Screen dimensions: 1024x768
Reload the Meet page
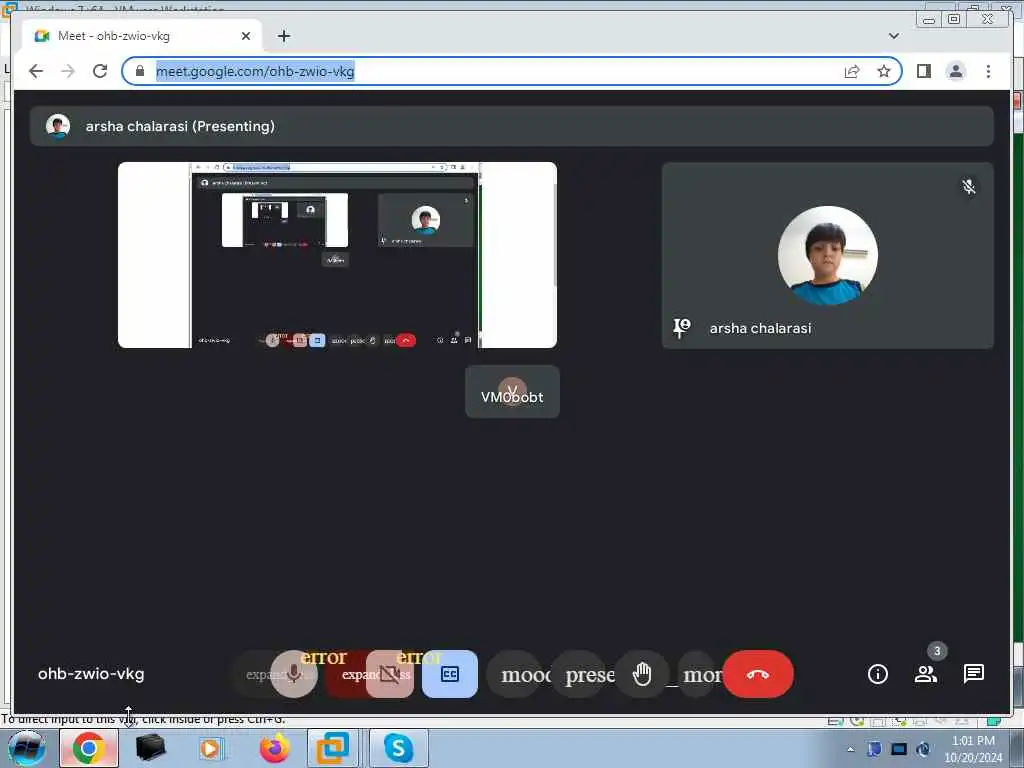tap(100, 71)
